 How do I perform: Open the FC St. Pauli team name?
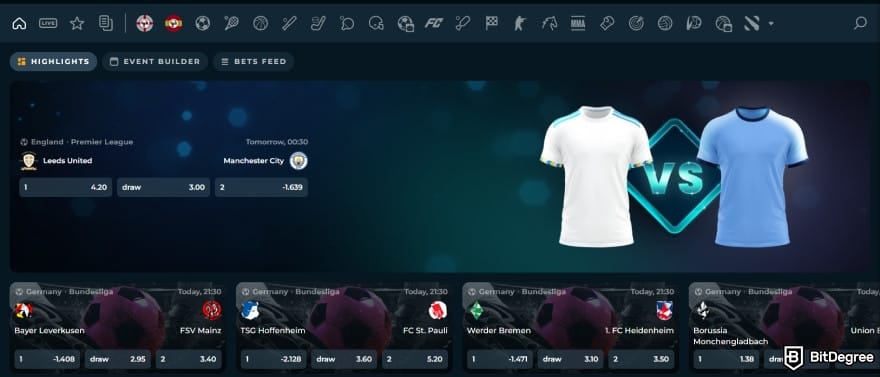[425, 330]
